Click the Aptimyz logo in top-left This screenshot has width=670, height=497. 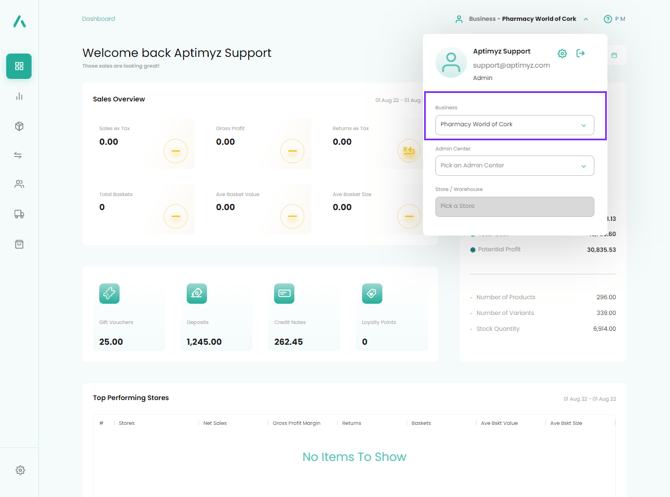[19, 20]
